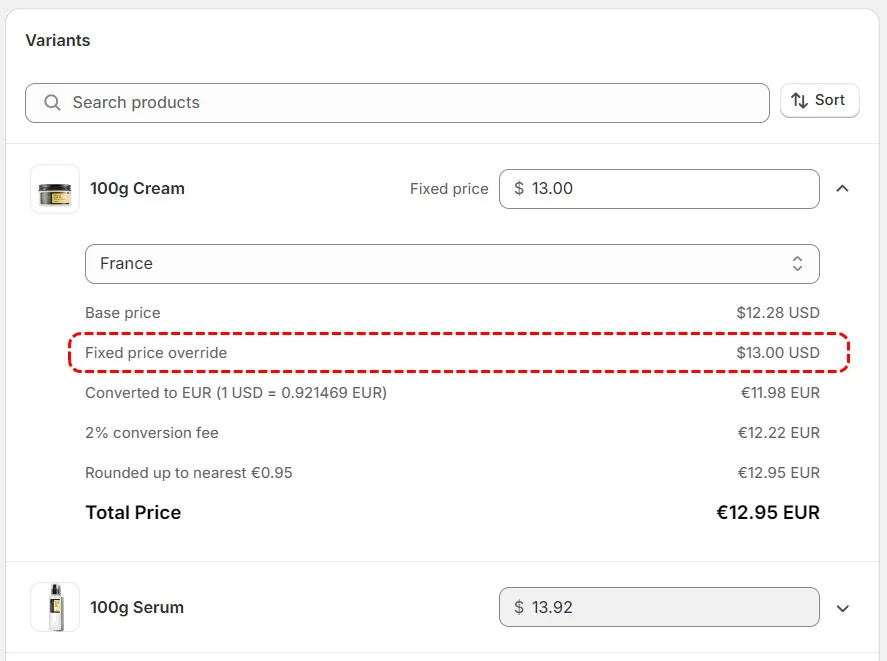
Task: Click the search magnifier icon
Action: (x=52, y=102)
